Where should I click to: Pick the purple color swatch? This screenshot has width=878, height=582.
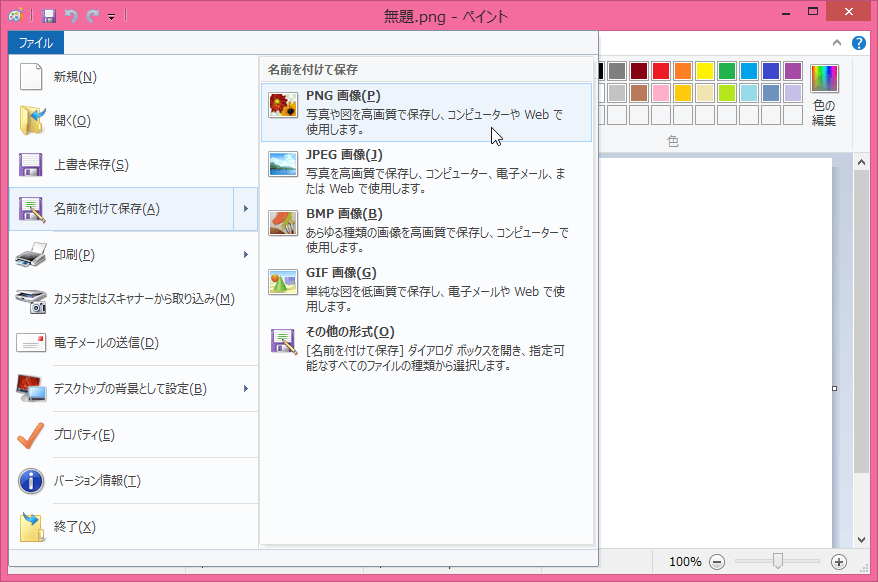793,71
